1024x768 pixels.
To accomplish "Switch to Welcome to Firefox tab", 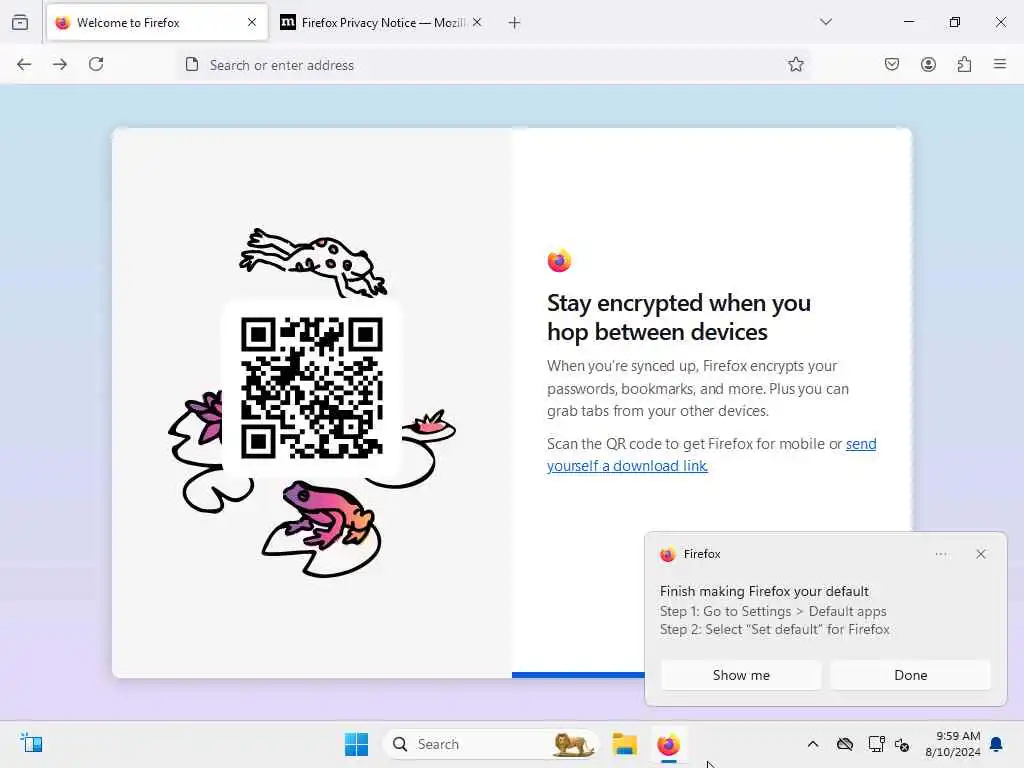I will tap(157, 23).
